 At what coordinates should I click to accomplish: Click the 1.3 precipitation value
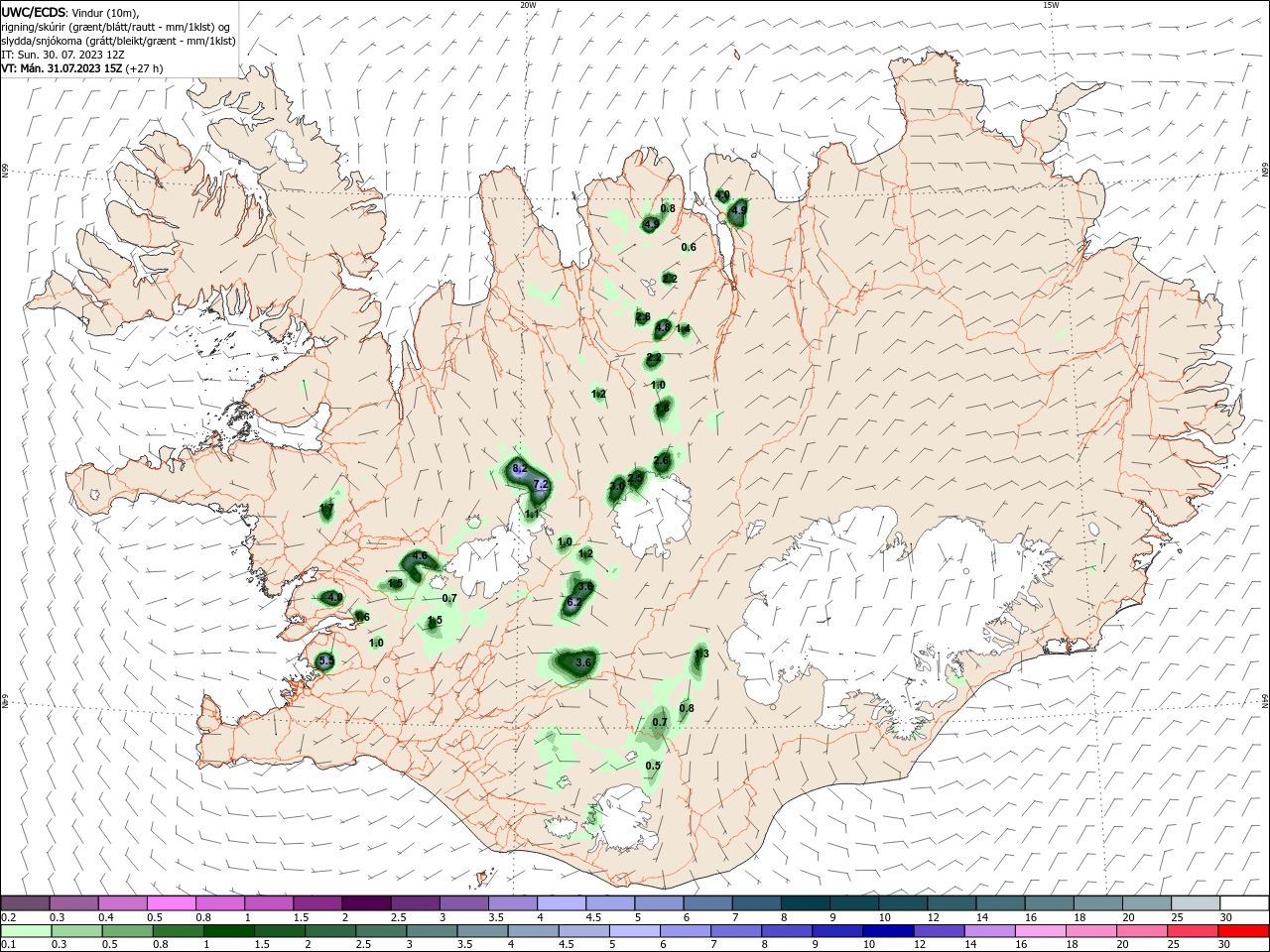701,654
